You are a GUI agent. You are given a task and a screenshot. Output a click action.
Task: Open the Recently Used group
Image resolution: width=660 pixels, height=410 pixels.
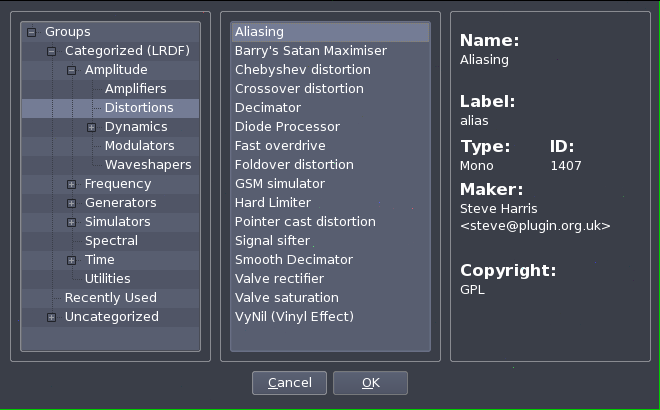110,298
